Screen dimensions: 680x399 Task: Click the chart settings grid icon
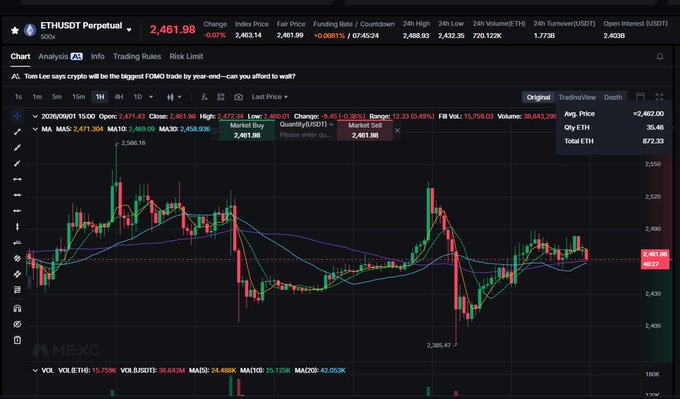pos(221,97)
